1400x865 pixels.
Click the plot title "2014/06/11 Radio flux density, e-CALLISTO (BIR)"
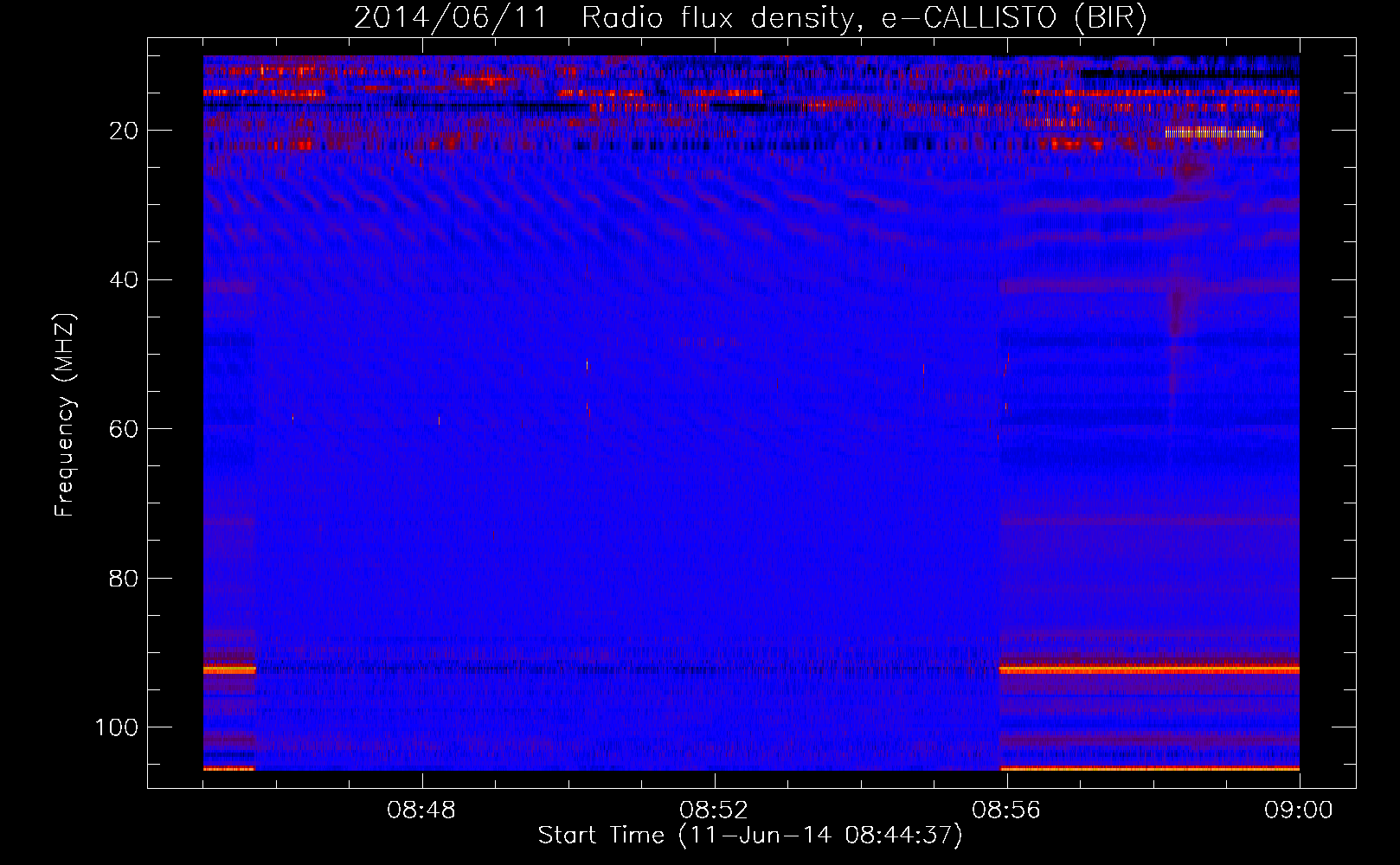tap(750, 17)
